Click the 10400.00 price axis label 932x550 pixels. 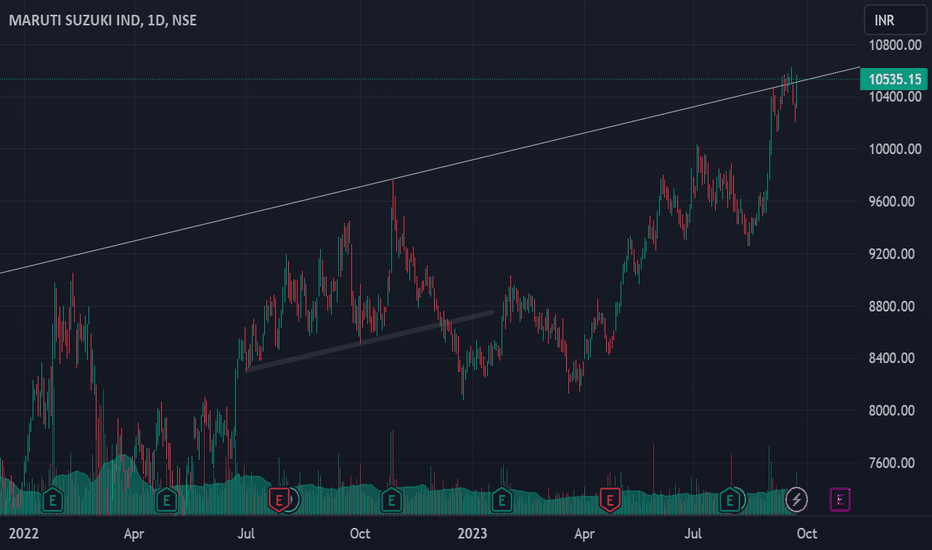[x=895, y=97]
